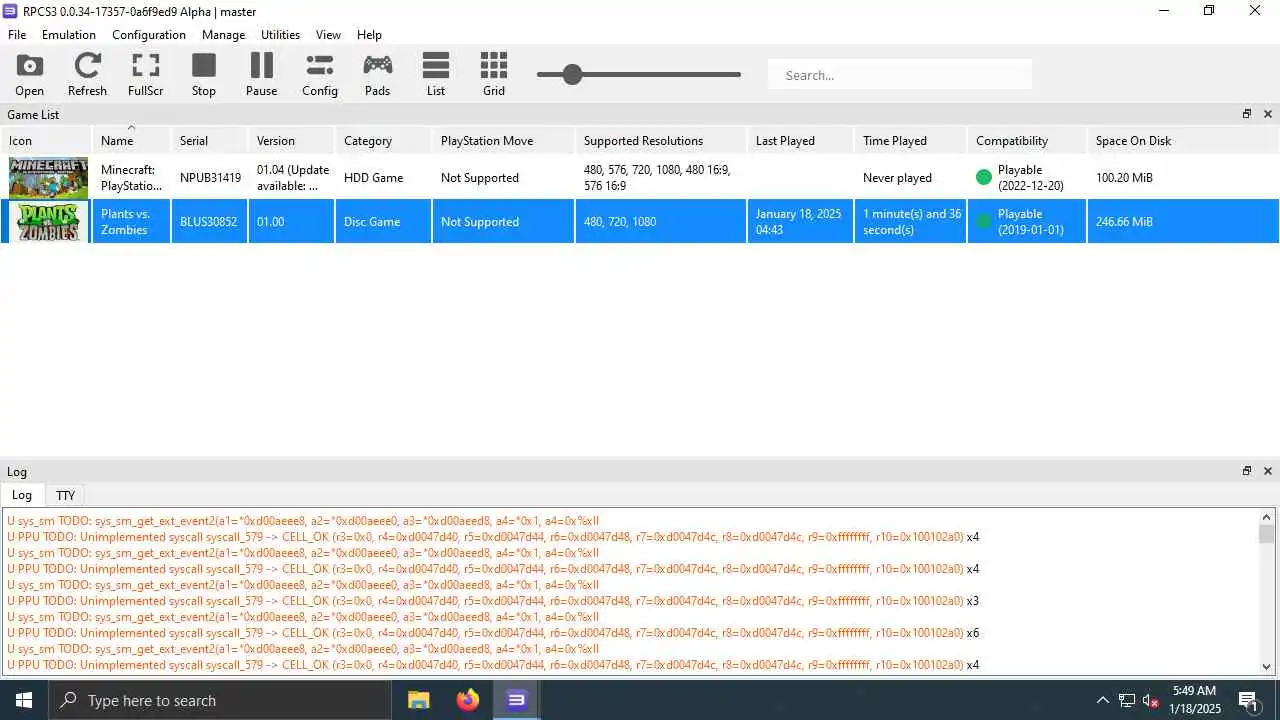The image size is (1280, 720).
Task: Sort by the Space On Disk column header
Action: click(x=1183, y=140)
